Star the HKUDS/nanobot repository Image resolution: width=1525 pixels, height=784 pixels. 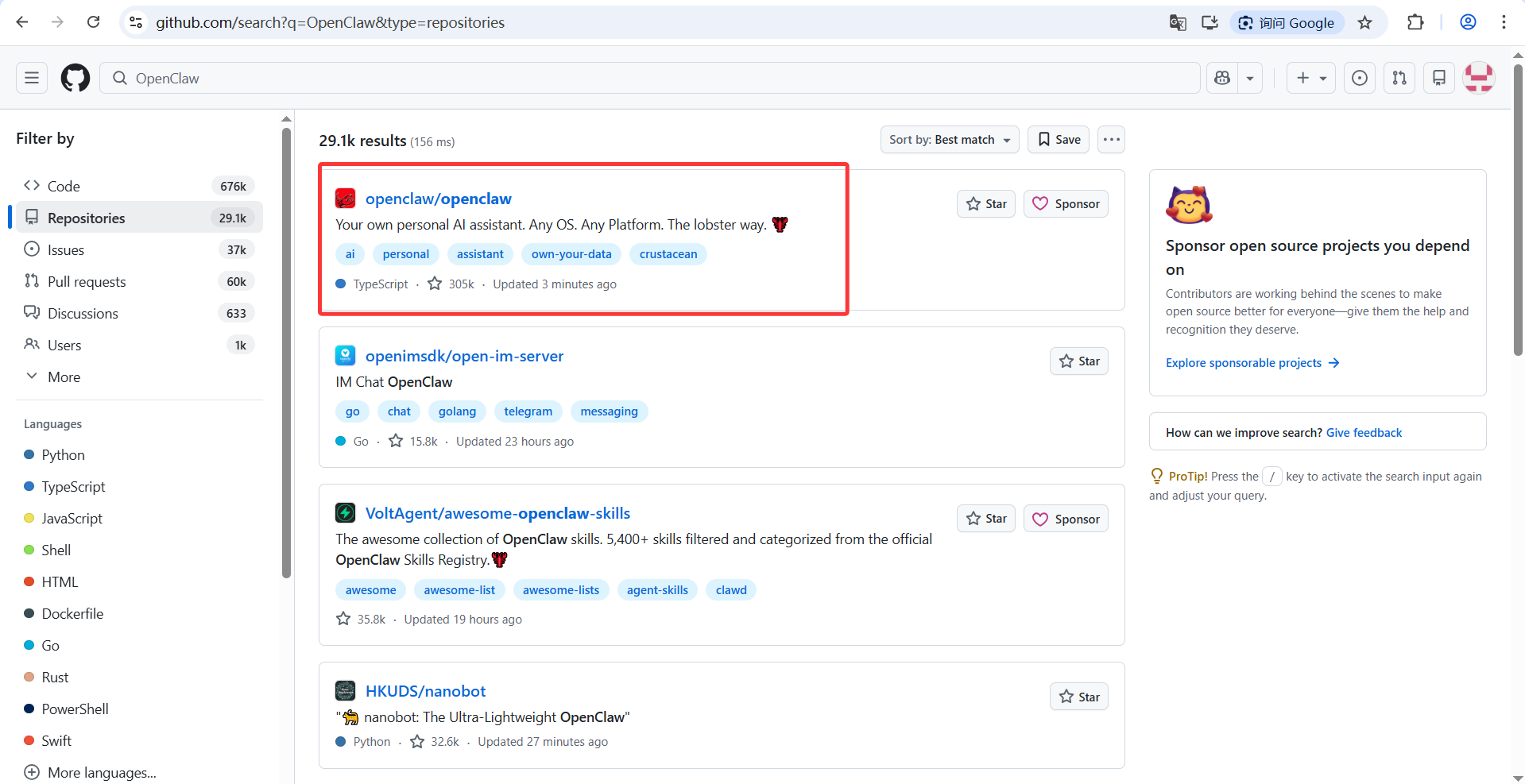pos(1079,697)
